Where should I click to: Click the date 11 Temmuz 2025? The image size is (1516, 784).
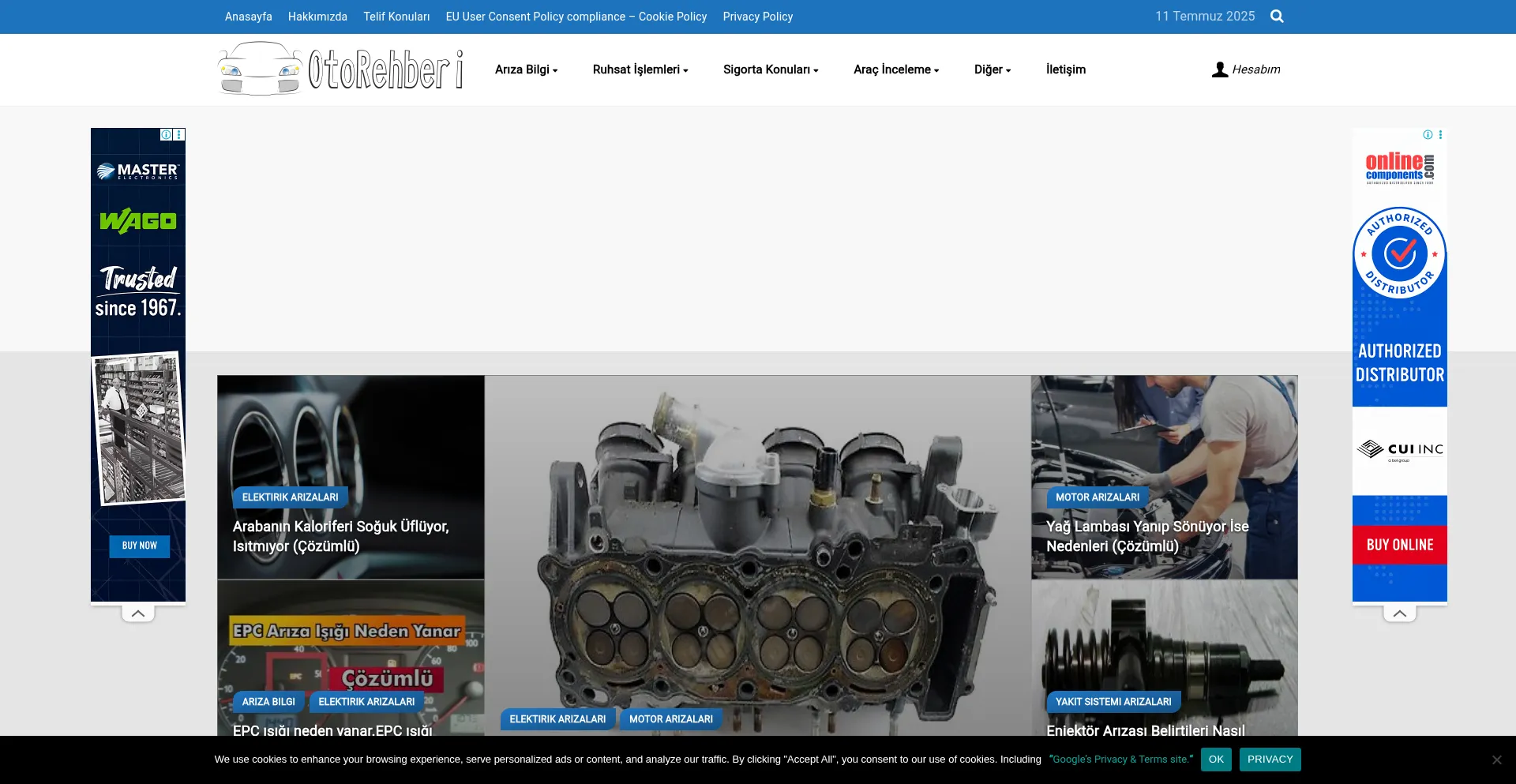pyautogui.click(x=1205, y=17)
